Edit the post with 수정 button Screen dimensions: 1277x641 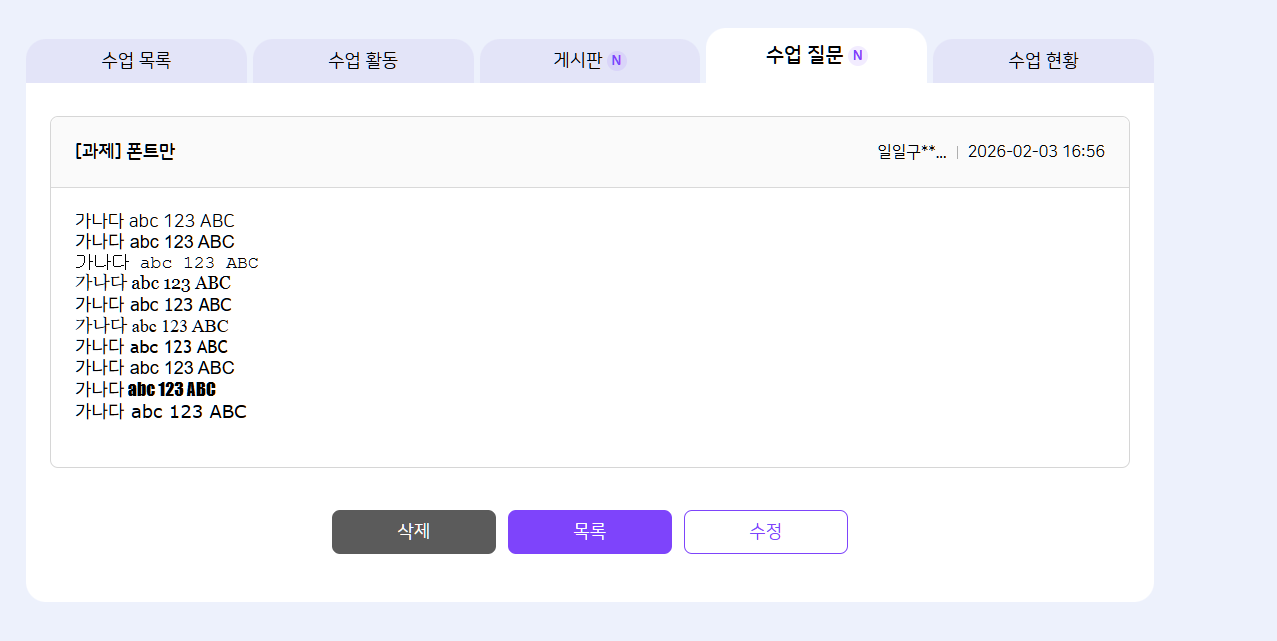(x=766, y=531)
